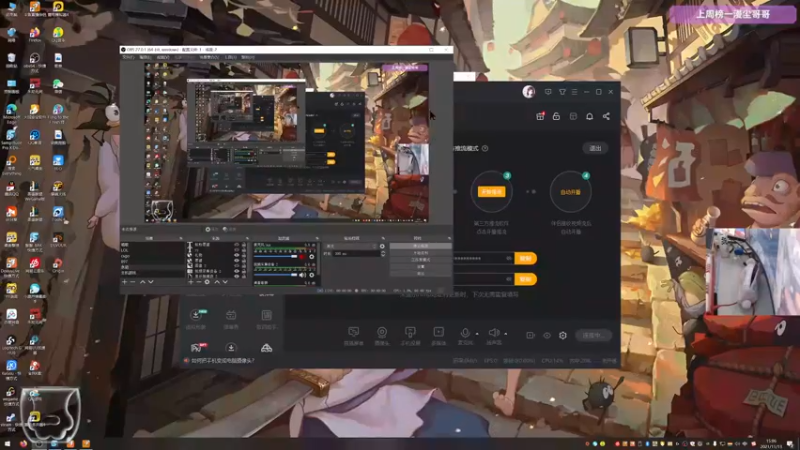Remove the selected scene with minus icon
The width and height of the screenshot is (800, 450).
(133, 282)
